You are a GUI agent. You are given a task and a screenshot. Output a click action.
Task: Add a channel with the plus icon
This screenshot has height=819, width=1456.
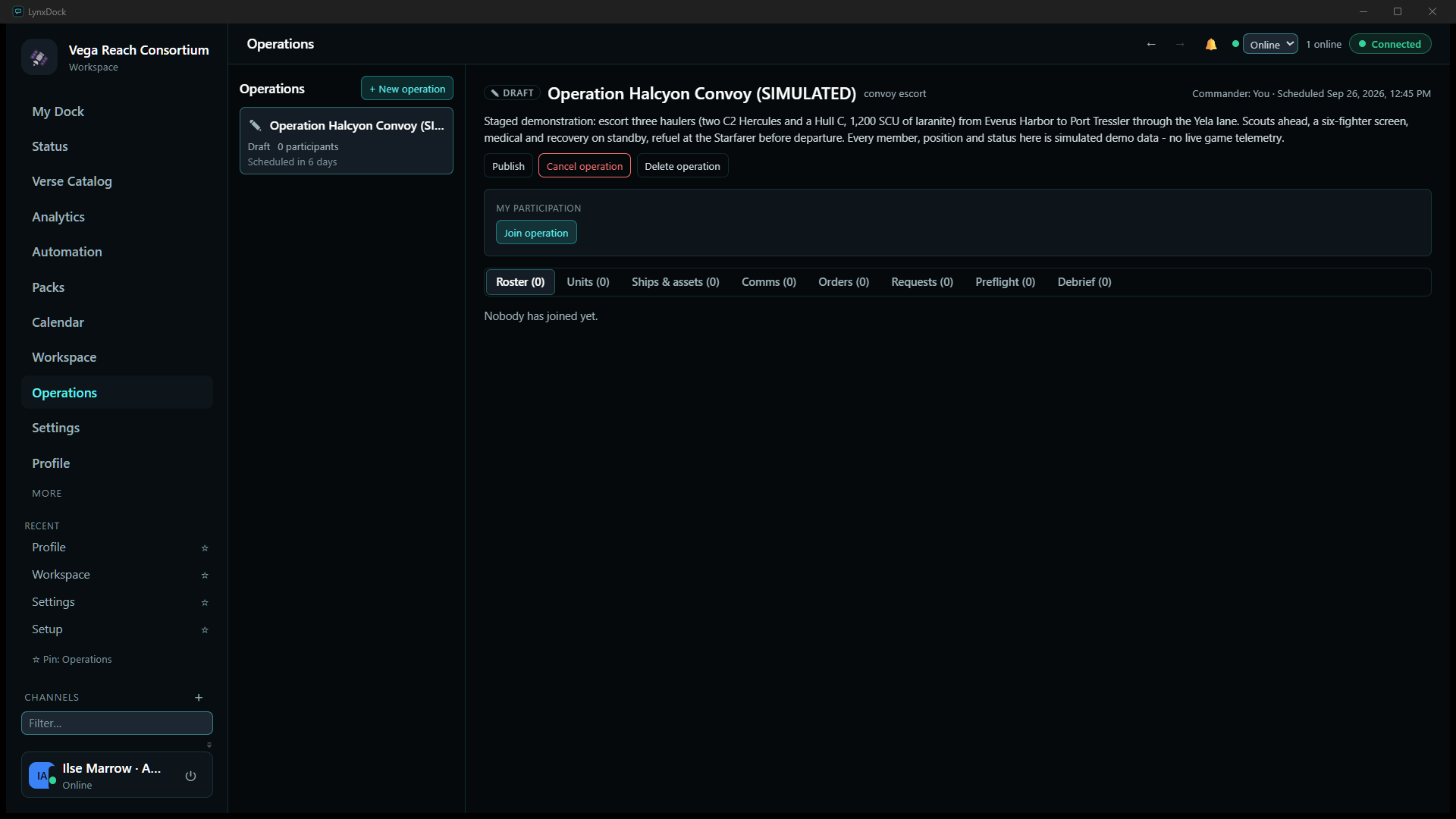[x=199, y=698]
